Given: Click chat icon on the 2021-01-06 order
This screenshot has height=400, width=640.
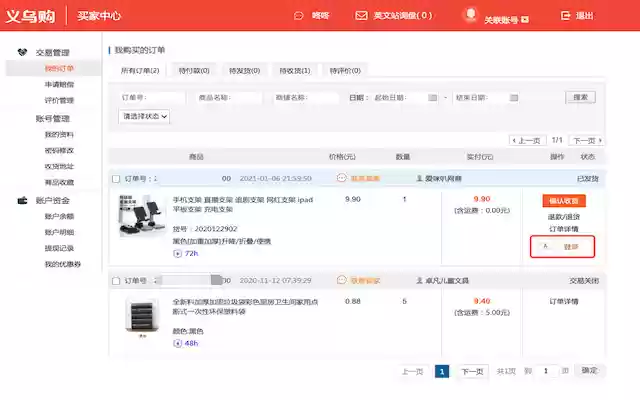Looking at the screenshot, I should click(x=342, y=178).
